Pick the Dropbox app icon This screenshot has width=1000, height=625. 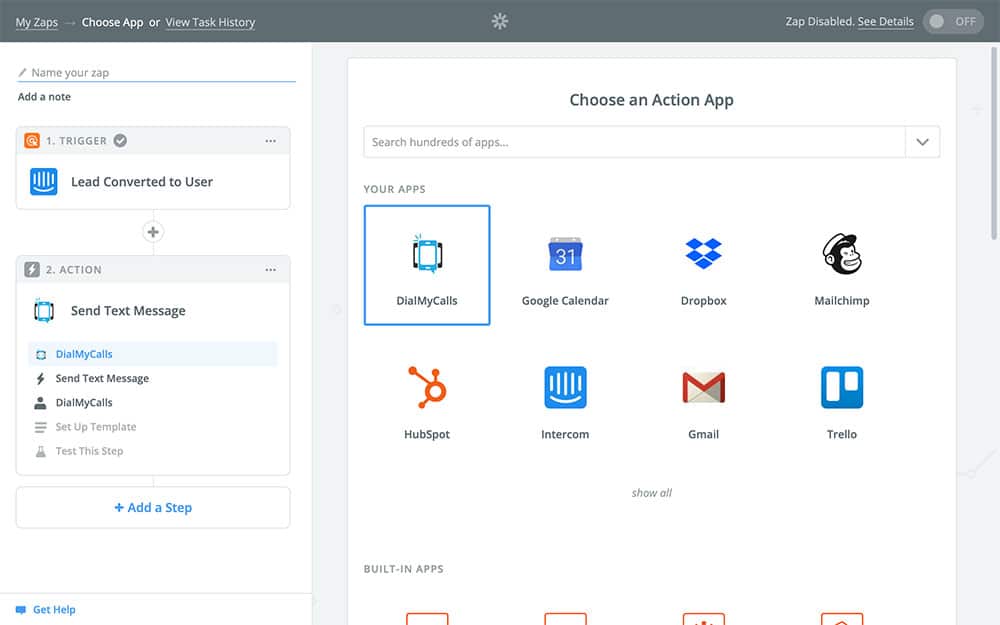coord(703,254)
